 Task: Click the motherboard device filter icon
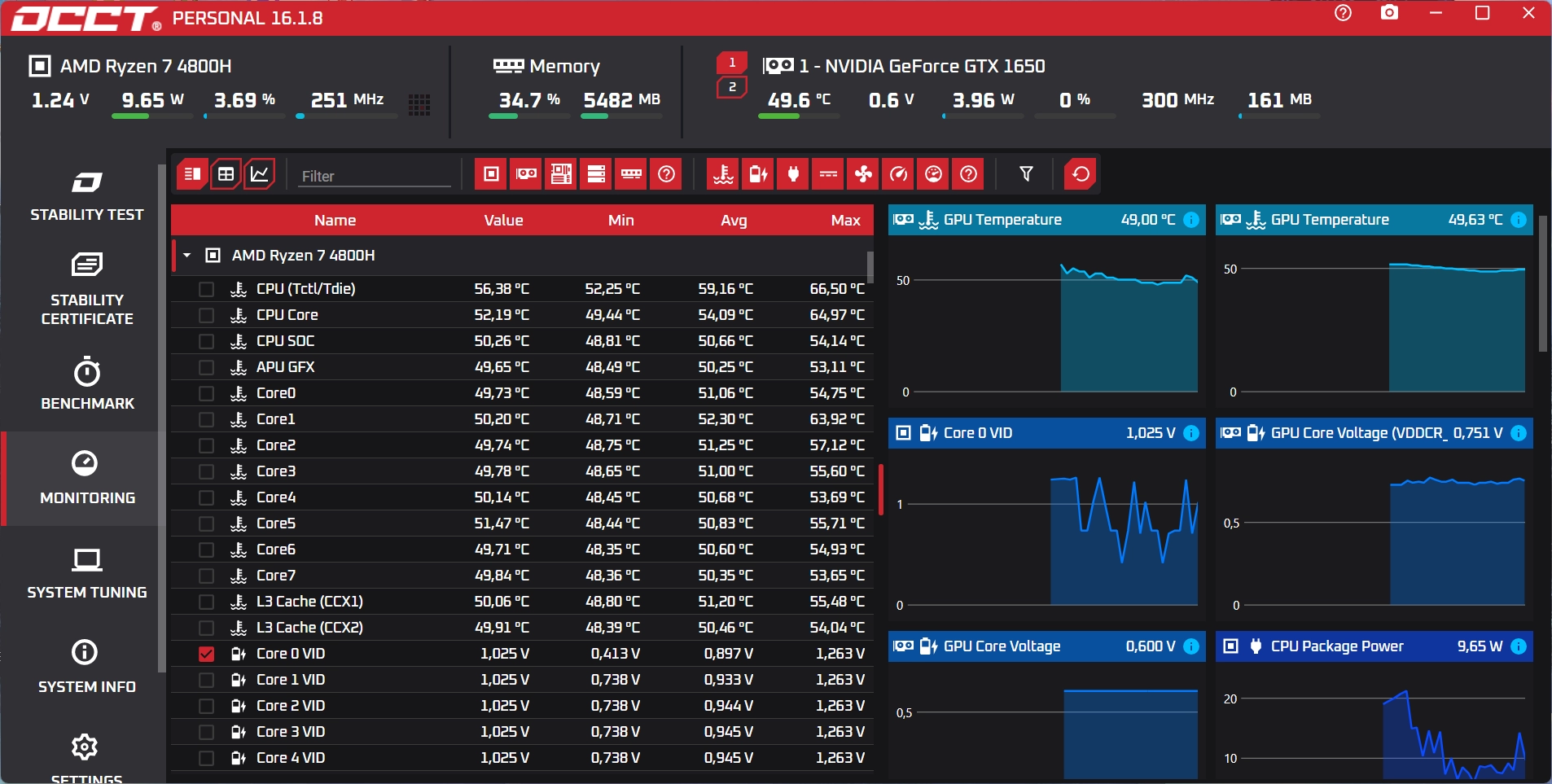561,174
